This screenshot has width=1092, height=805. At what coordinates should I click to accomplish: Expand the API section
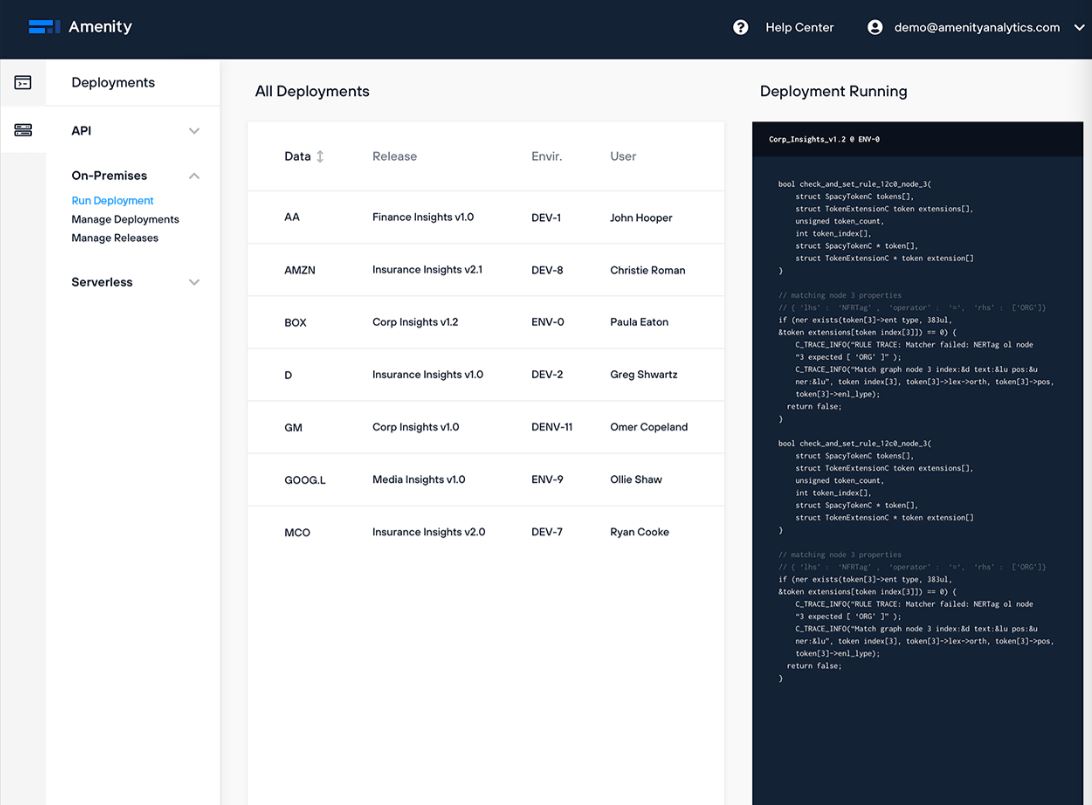(x=194, y=130)
